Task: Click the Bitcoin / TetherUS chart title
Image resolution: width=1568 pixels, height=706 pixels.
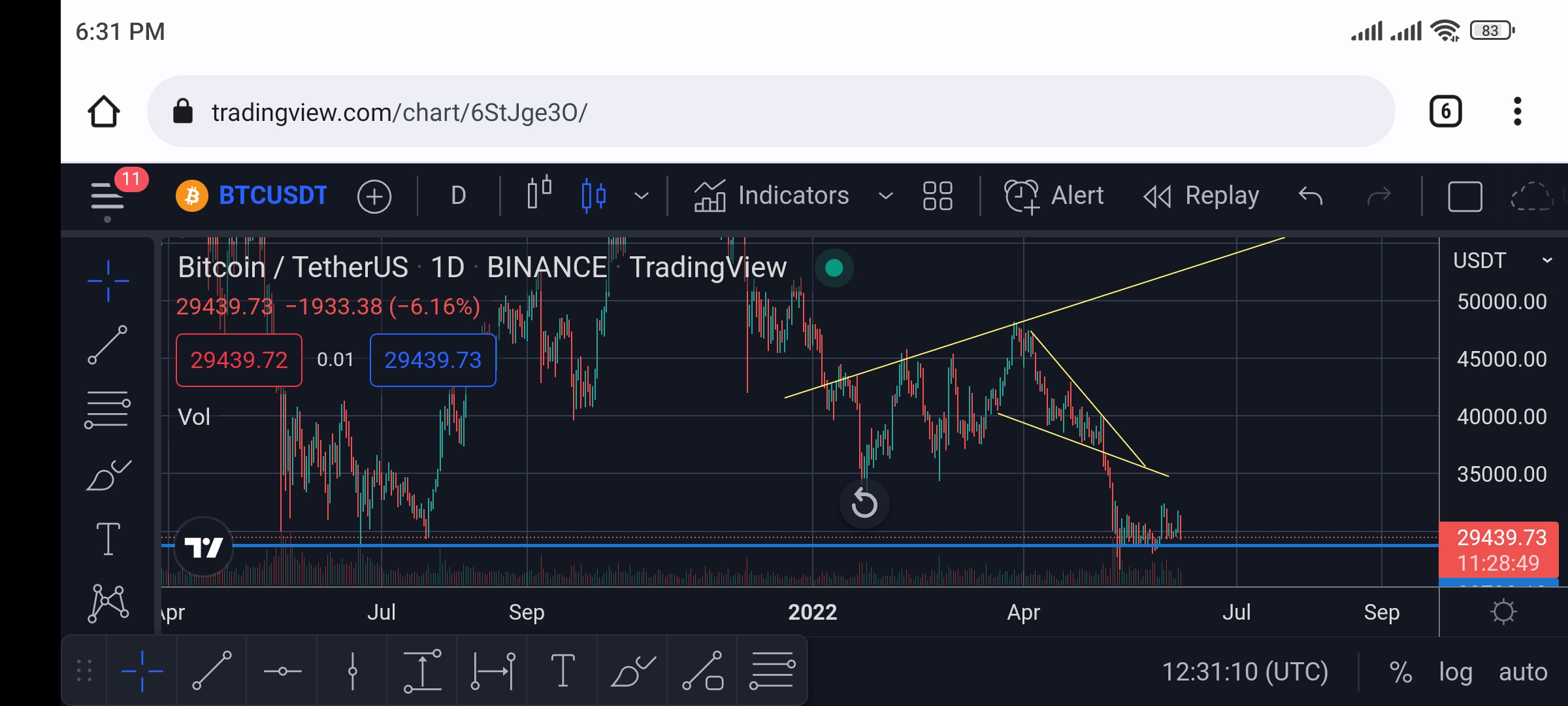Action: (293, 267)
